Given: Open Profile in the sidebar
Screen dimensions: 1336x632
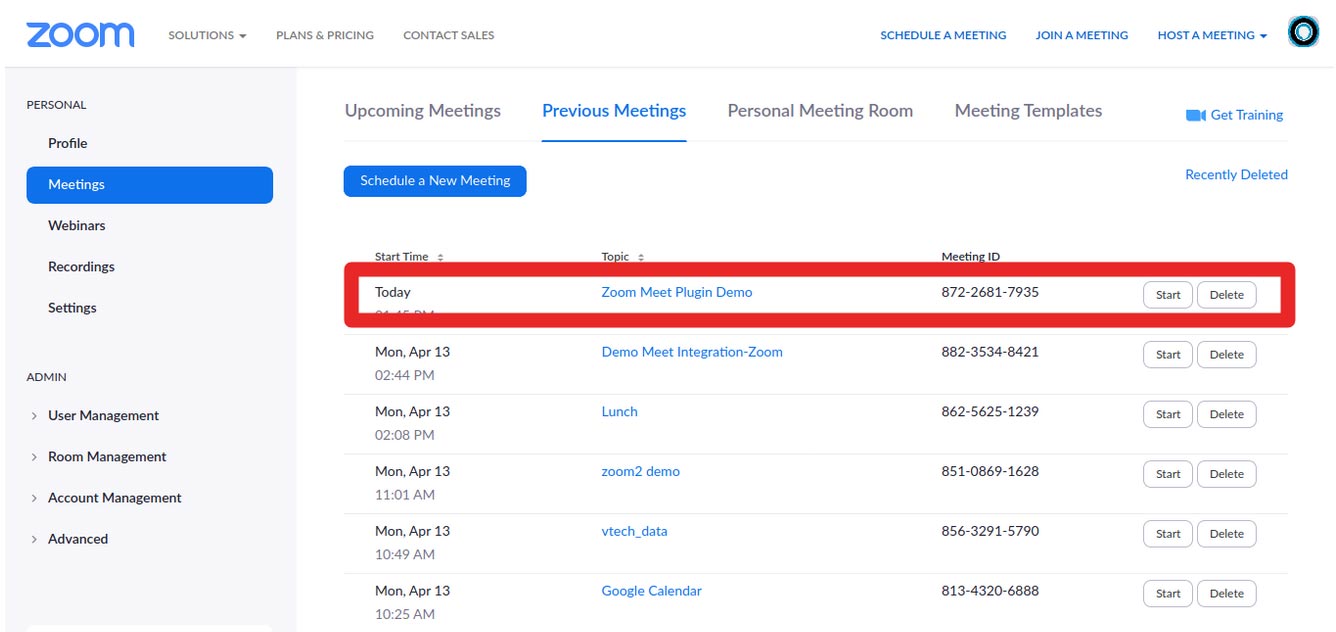Looking at the screenshot, I should pos(68,143).
